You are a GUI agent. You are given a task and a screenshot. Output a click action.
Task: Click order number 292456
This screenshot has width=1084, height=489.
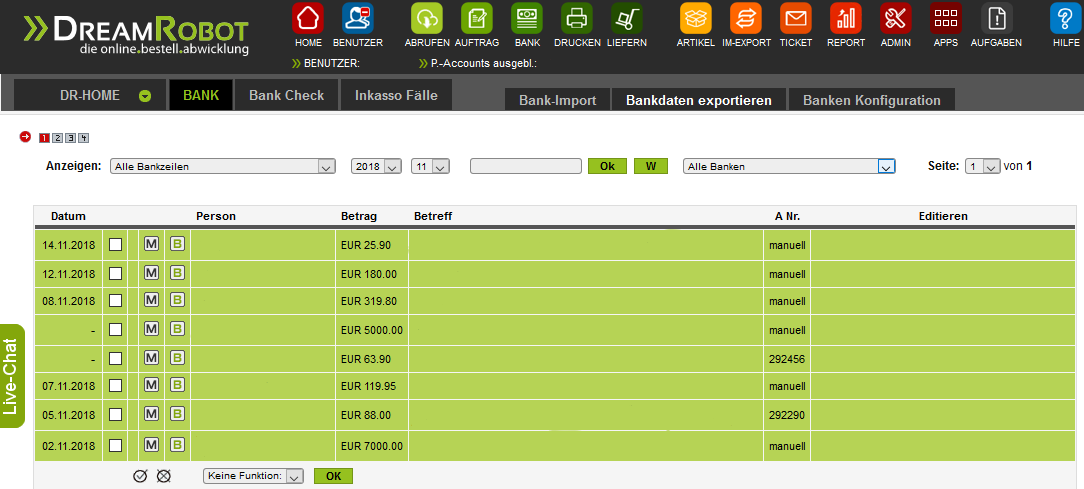[787, 359]
